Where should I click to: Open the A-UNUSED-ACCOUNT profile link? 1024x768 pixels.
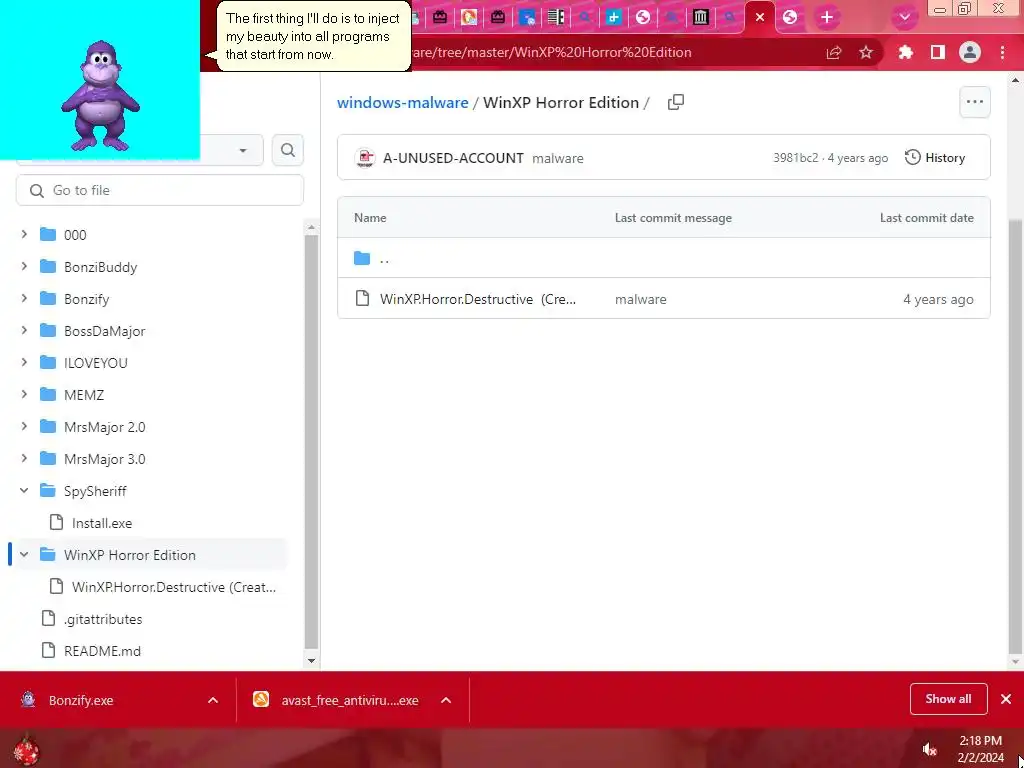coord(453,158)
